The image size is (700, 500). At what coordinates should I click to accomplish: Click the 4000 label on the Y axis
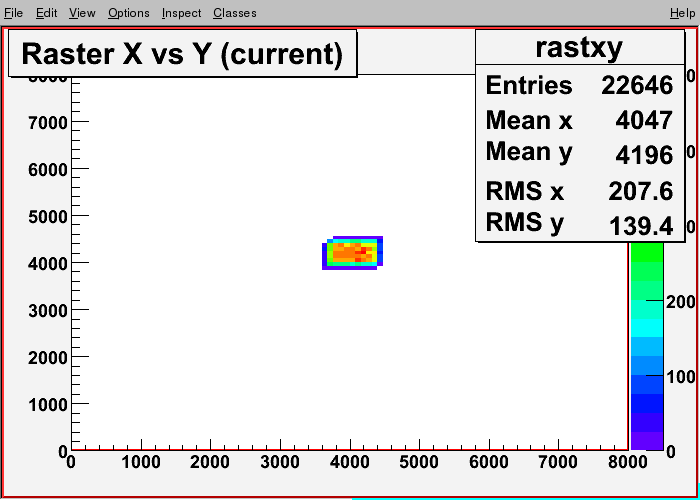[48, 264]
